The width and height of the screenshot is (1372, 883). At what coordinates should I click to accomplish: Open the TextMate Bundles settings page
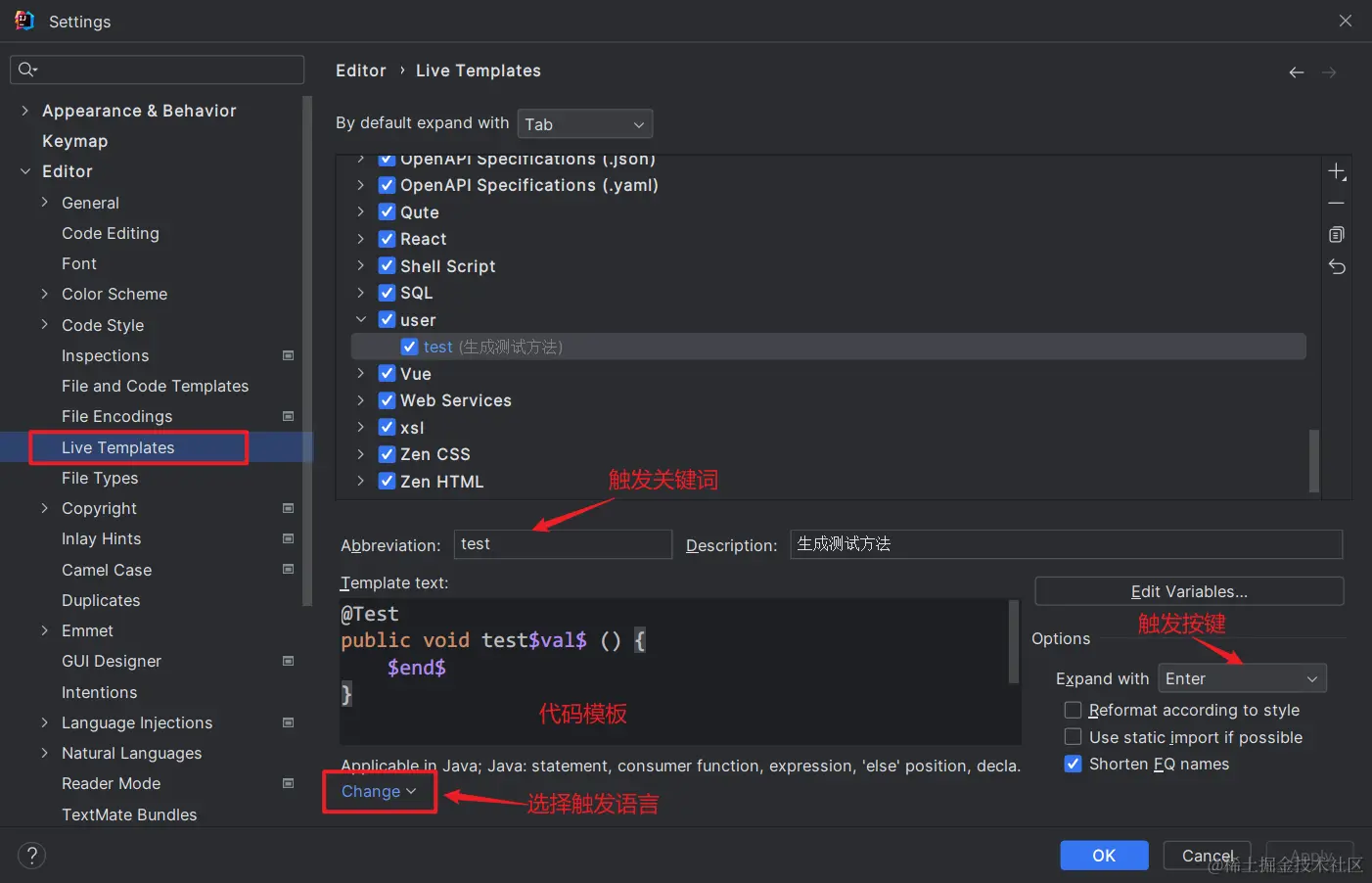point(129,814)
